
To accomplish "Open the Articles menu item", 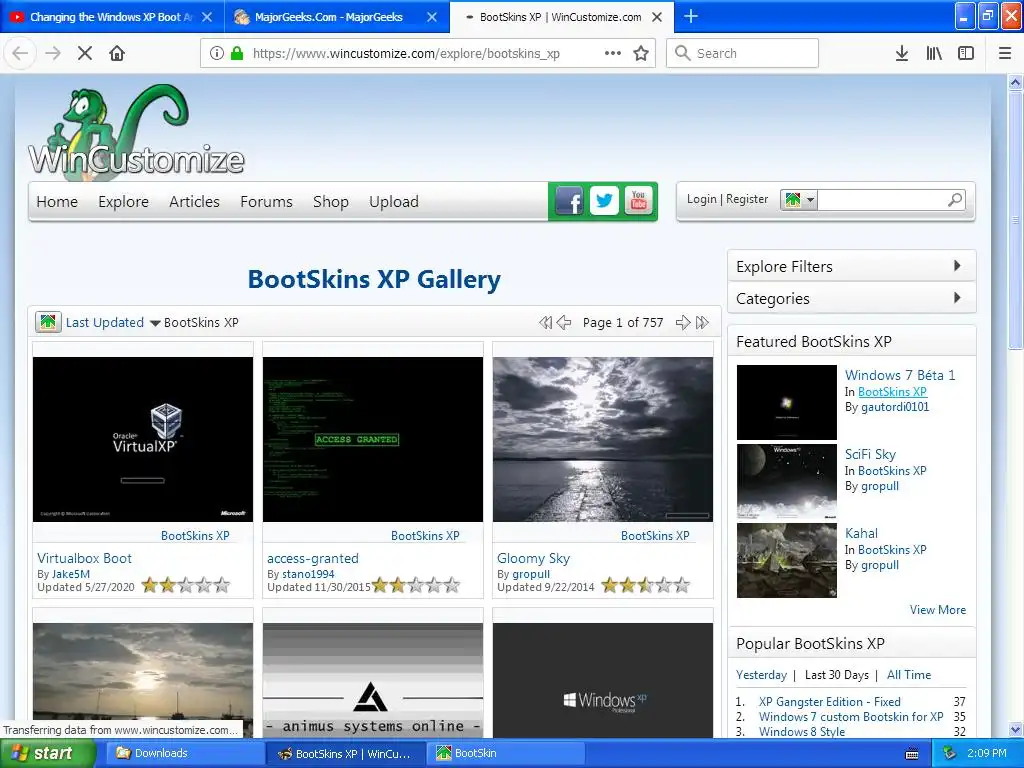I will tap(194, 202).
